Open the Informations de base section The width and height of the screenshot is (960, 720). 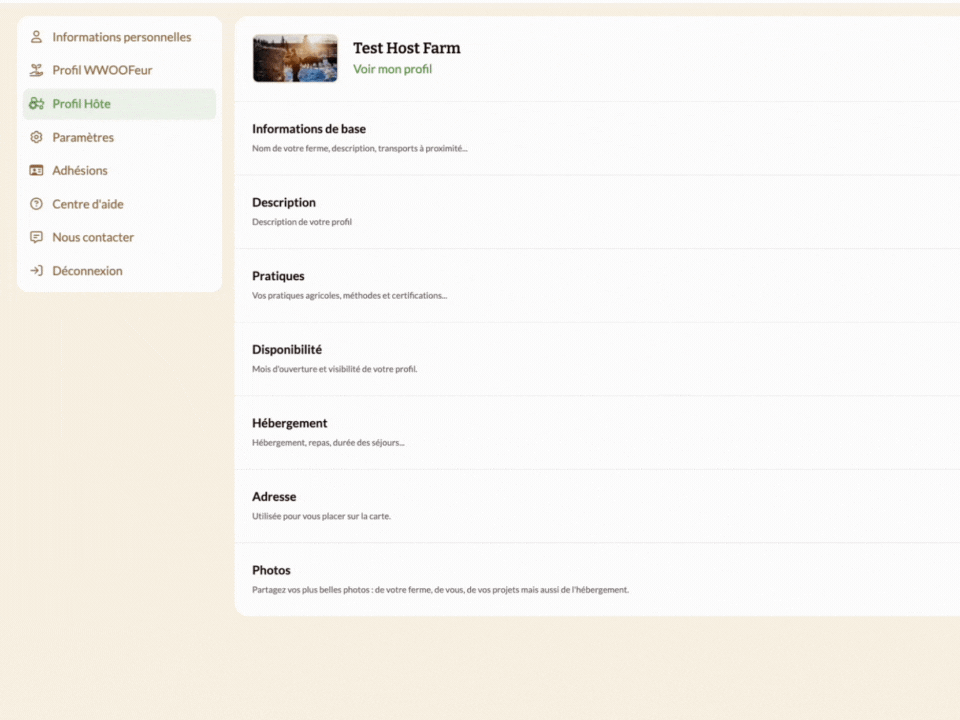(x=597, y=138)
